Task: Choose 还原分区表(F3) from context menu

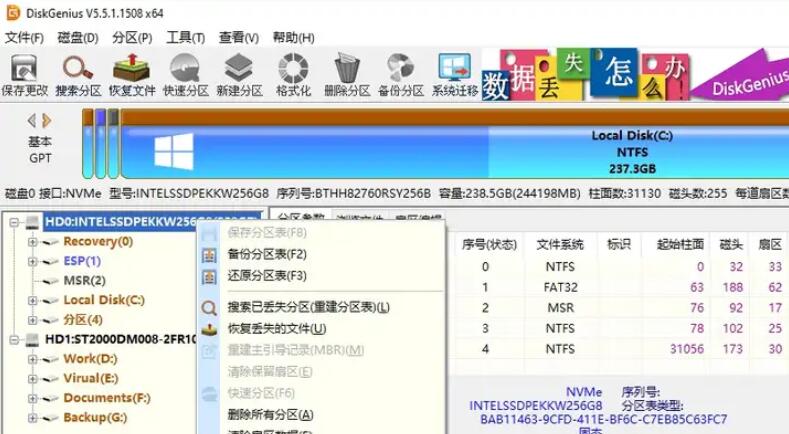Action: [267, 276]
